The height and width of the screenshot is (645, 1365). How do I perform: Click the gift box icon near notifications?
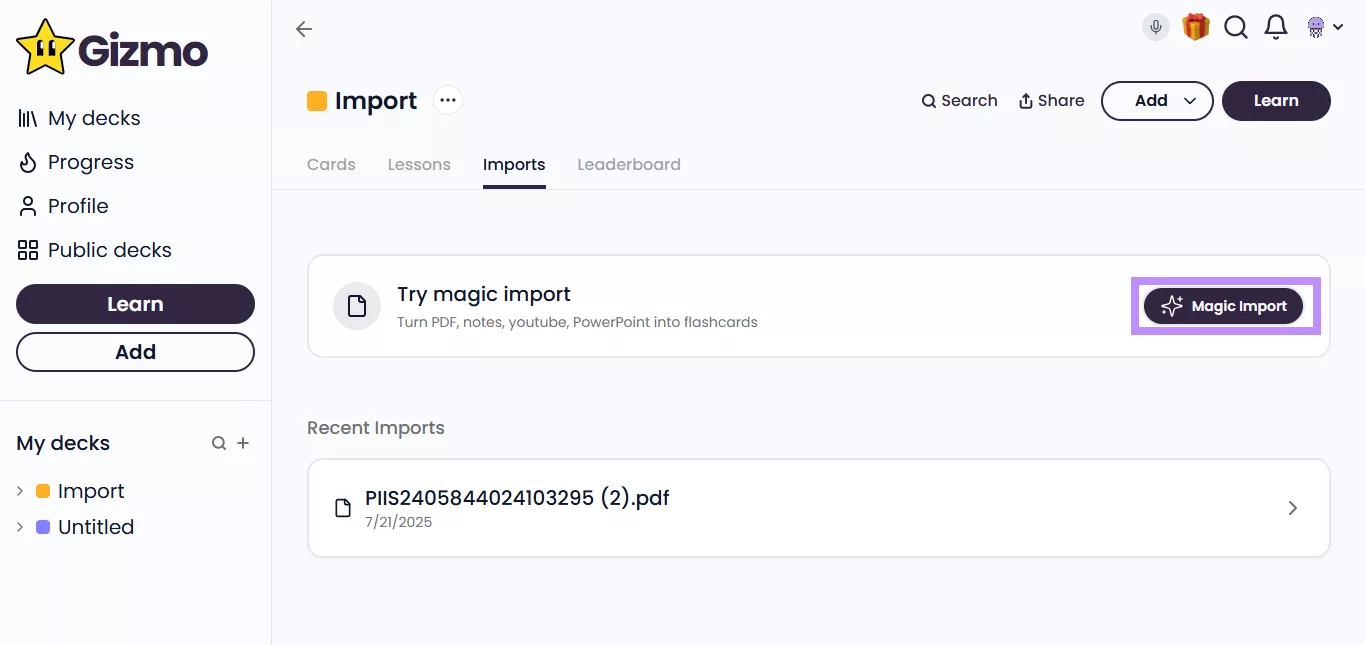point(1195,27)
